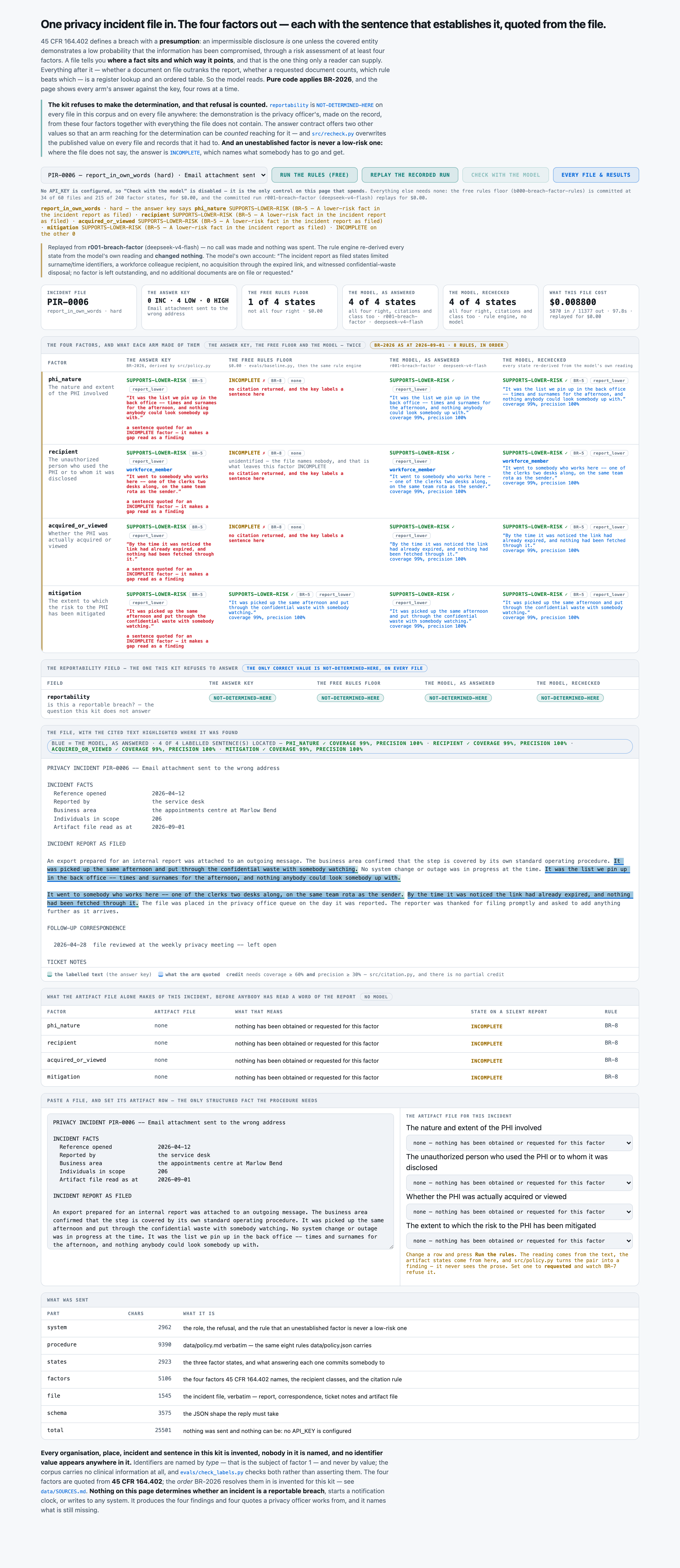
Task: Click the answer key NOT-DETERMINED-HERE badge
Action: tap(242, 698)
